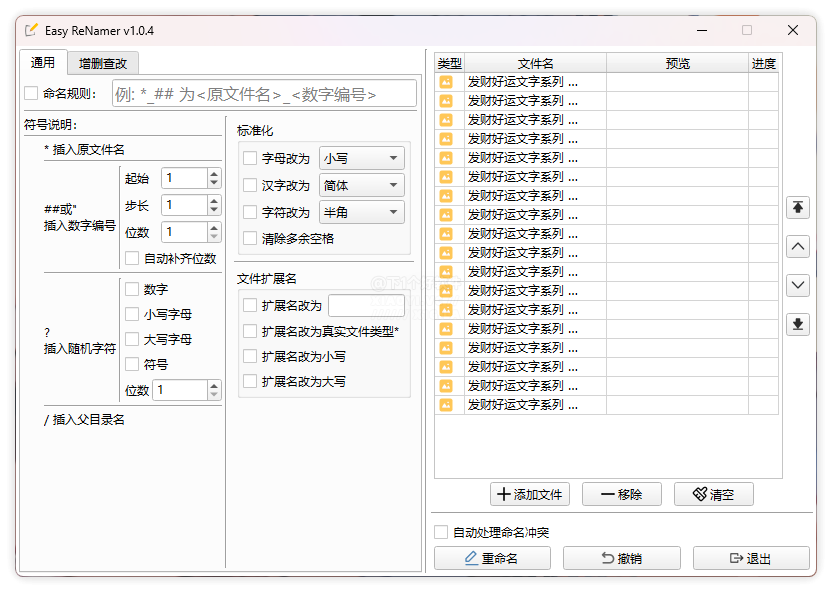
Task: Open the 简体 Chinese character dropdown
Action: point(361,185)
